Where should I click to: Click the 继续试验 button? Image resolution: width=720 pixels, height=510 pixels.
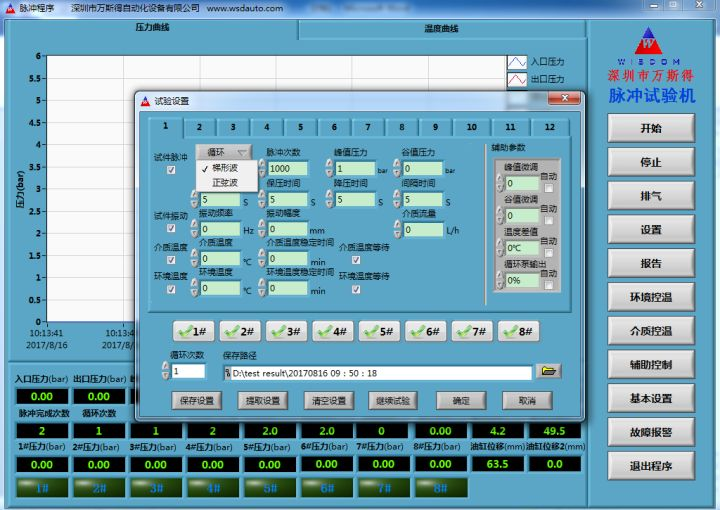[393, 401]
